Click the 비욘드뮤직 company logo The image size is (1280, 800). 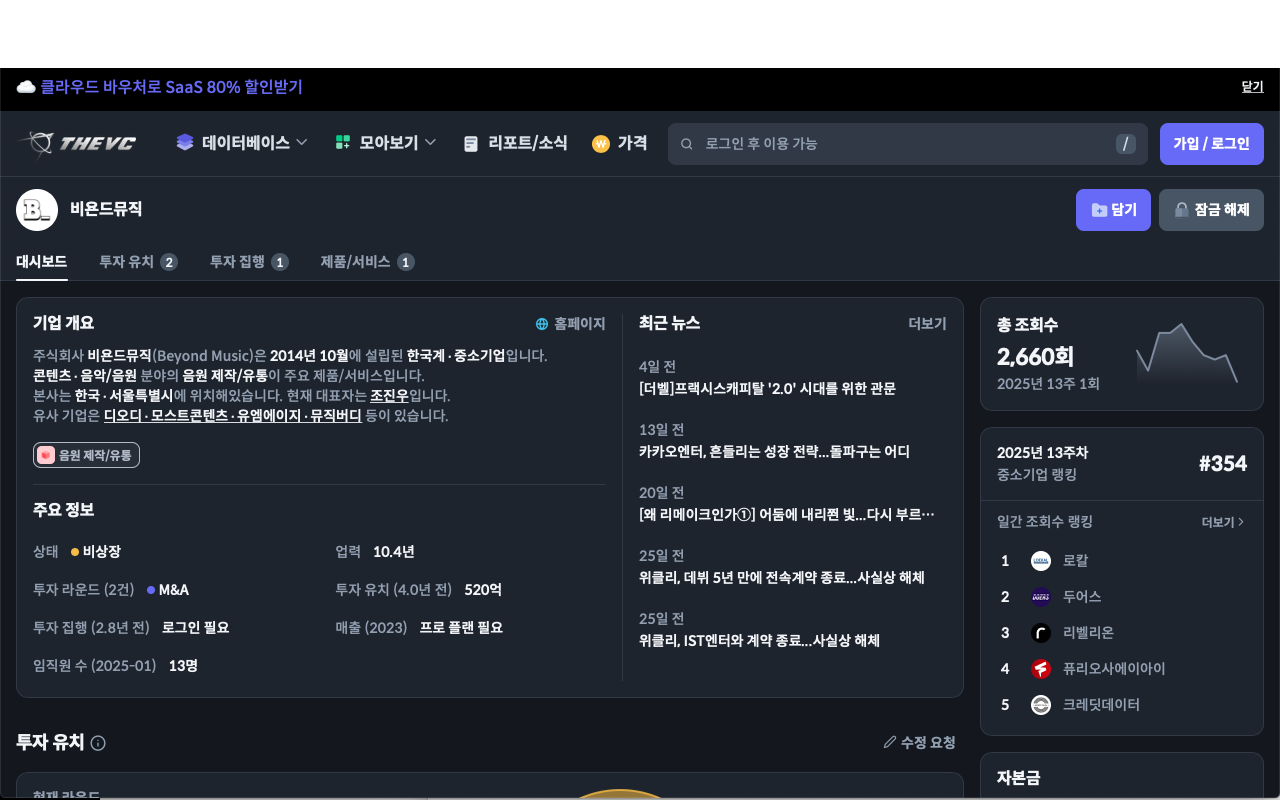point(37,210)
